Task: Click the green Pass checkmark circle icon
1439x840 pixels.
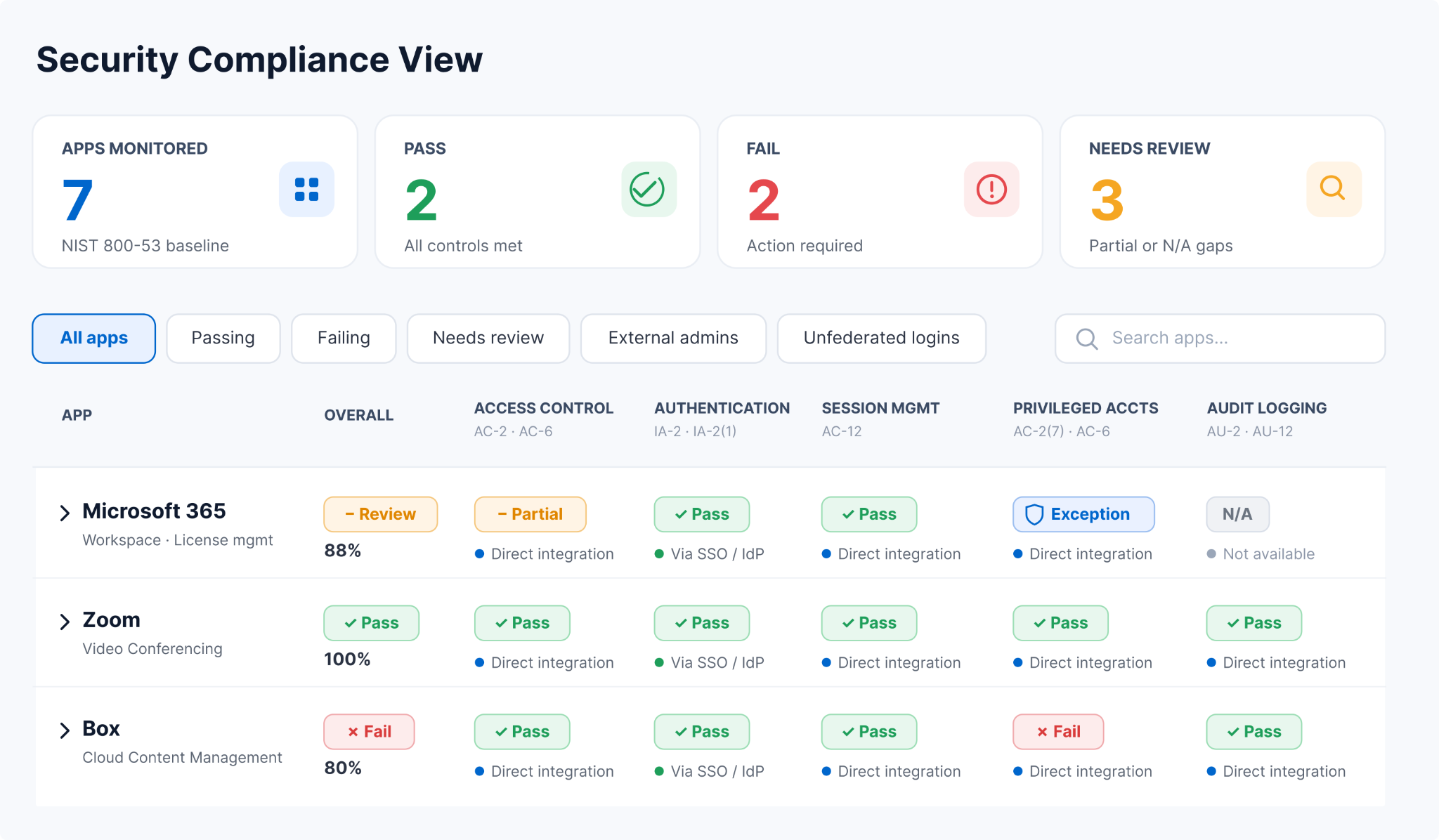Action: point(649,190)
